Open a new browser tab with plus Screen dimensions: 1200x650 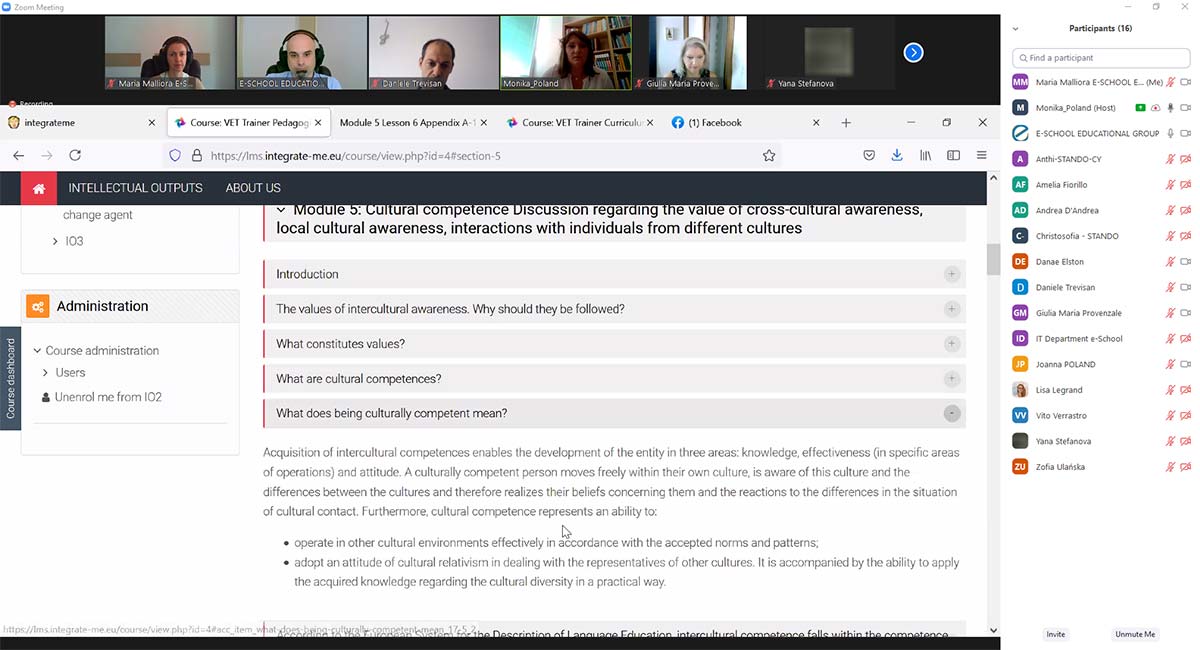(846, 123)
